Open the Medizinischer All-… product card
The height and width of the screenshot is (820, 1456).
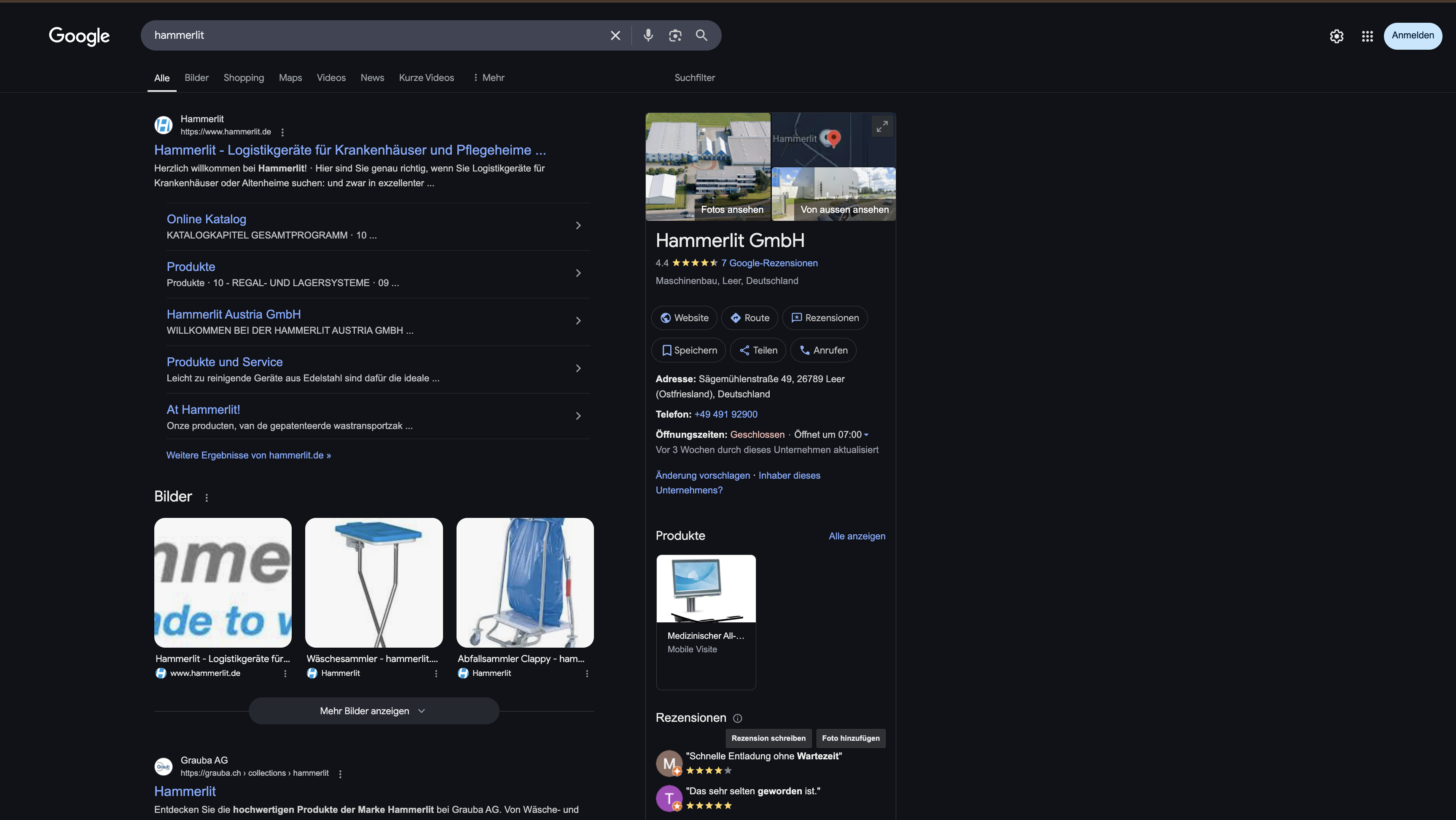click(x=706, y=622)
